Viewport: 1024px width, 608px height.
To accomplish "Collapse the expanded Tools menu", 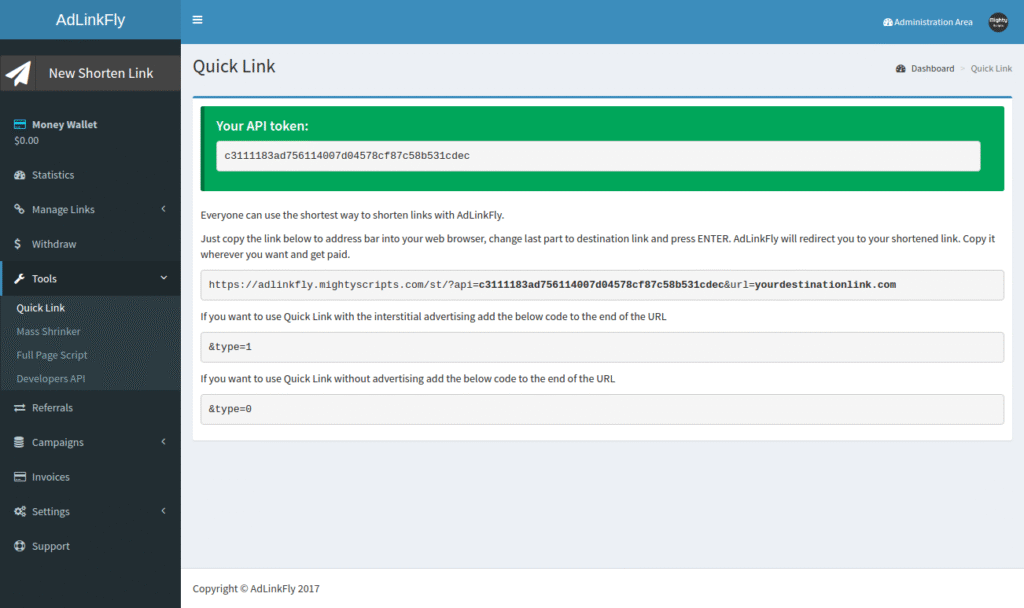I will pos(45,277).
